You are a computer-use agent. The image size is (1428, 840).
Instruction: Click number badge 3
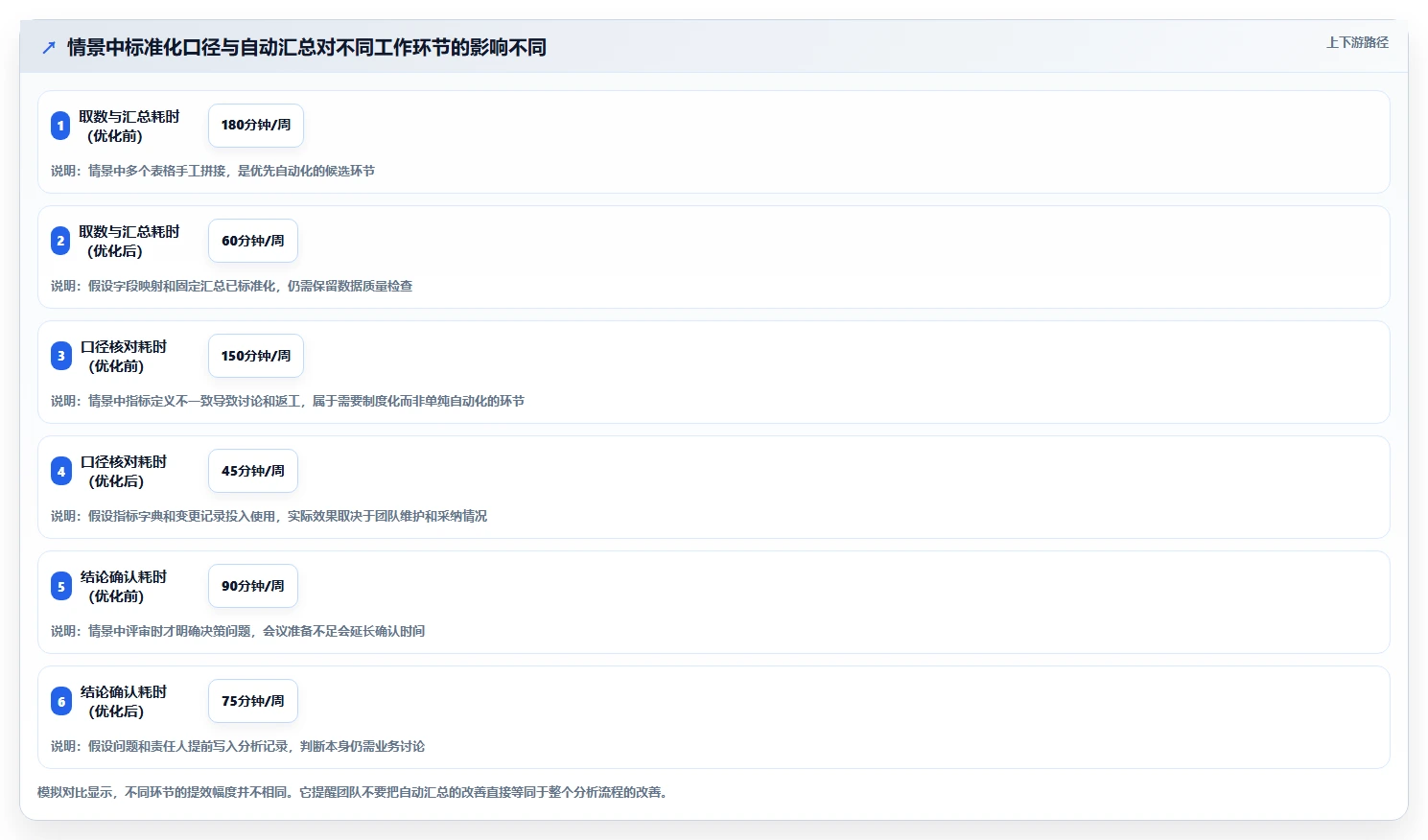click(x=61, y=356)
